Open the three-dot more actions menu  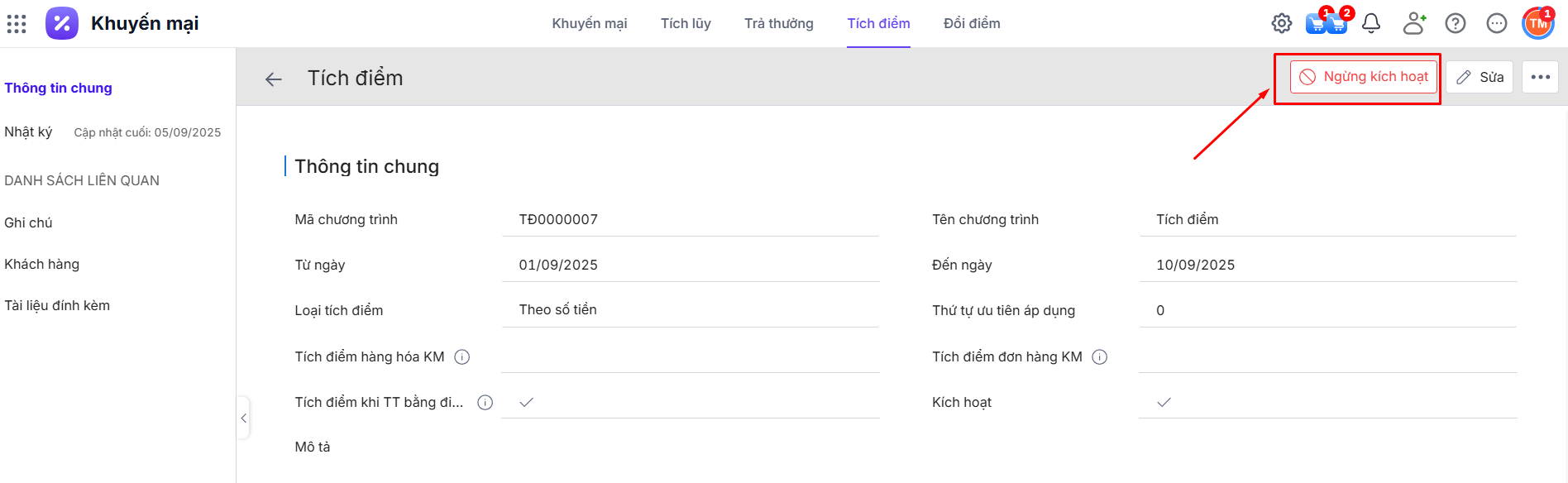1540,77
